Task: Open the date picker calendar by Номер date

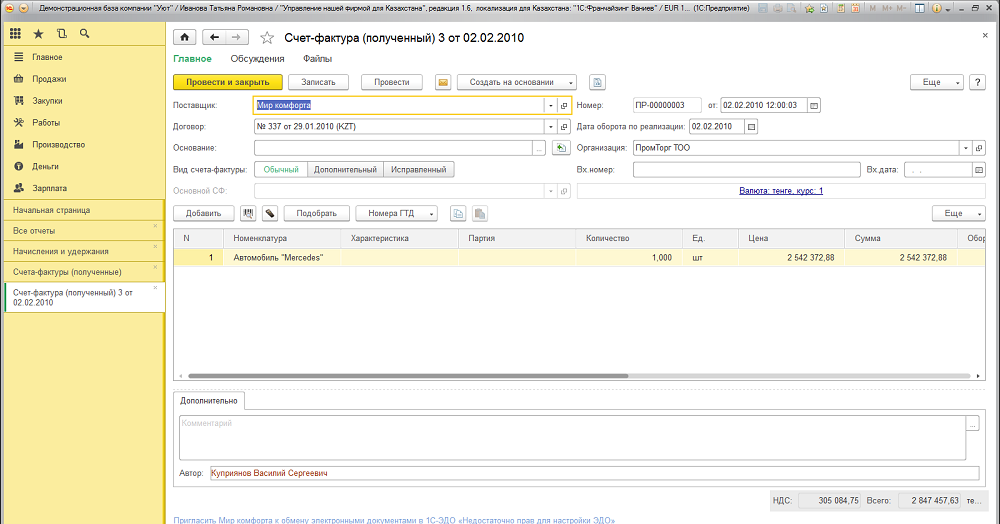Action: click(x=814, y=105)
